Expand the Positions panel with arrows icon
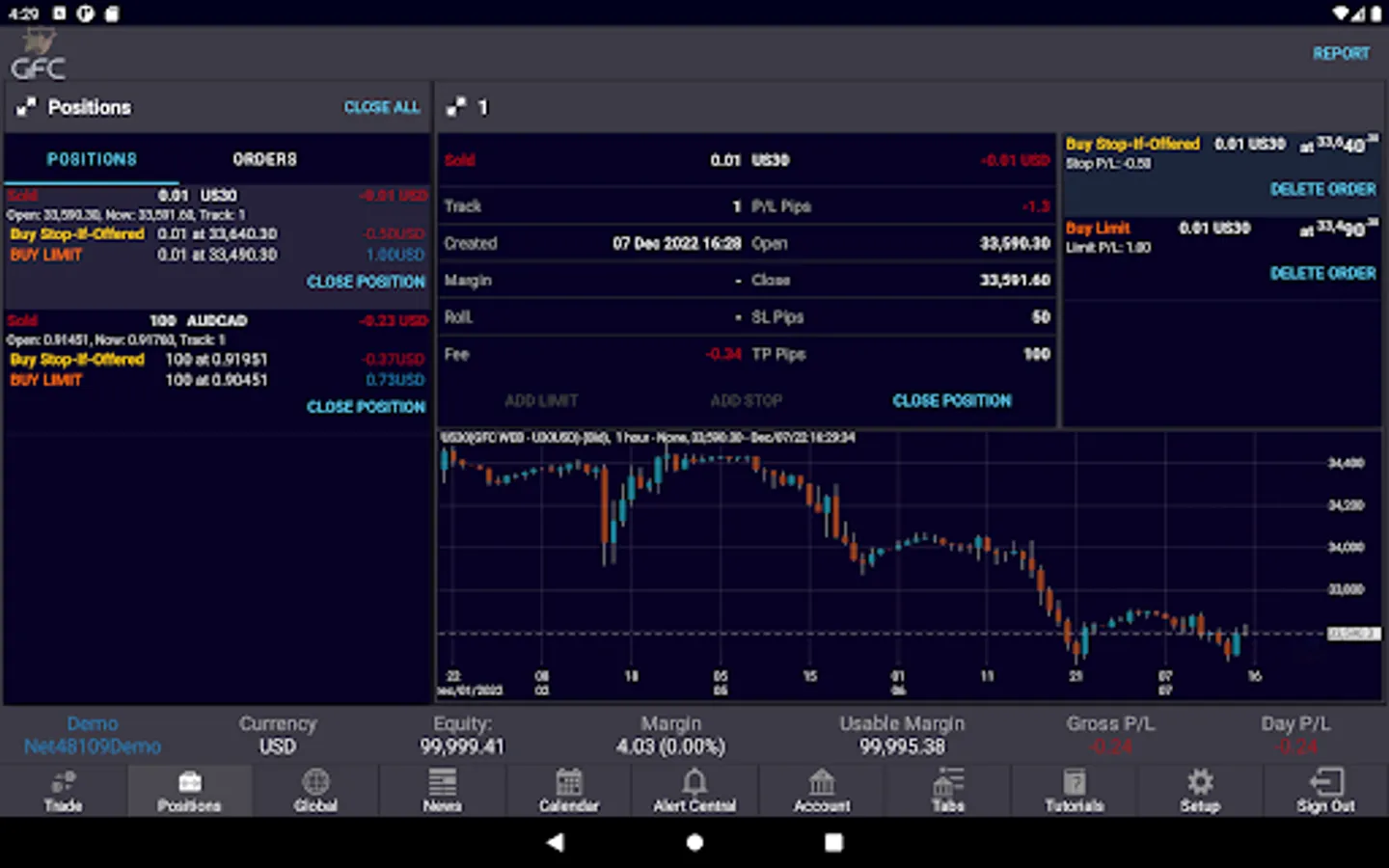 26,107
